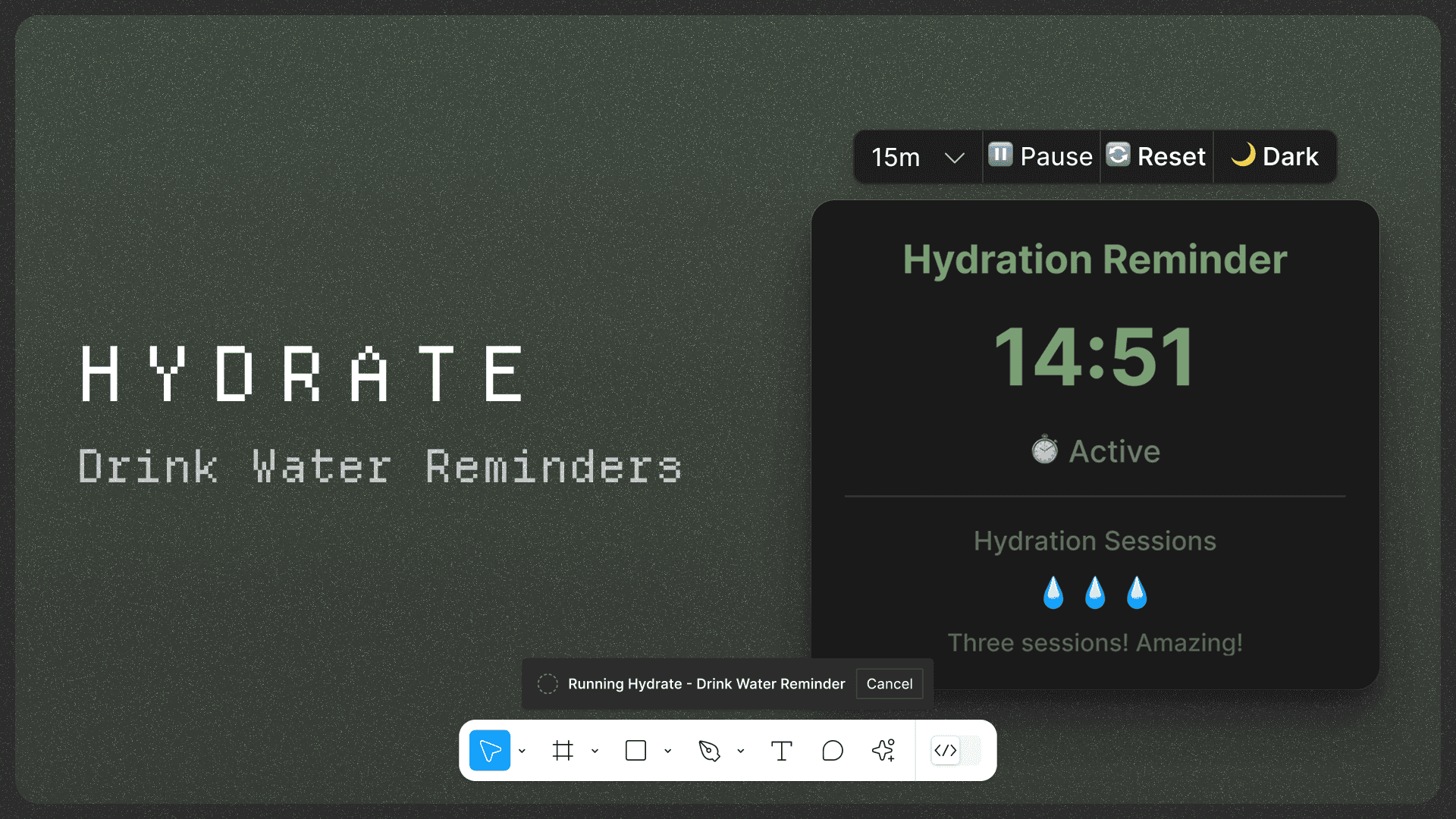Cancel the running Hydrate widget process
Image resolution: width=1456 pixels, height=819 pixels.
(x=889, y=683)
